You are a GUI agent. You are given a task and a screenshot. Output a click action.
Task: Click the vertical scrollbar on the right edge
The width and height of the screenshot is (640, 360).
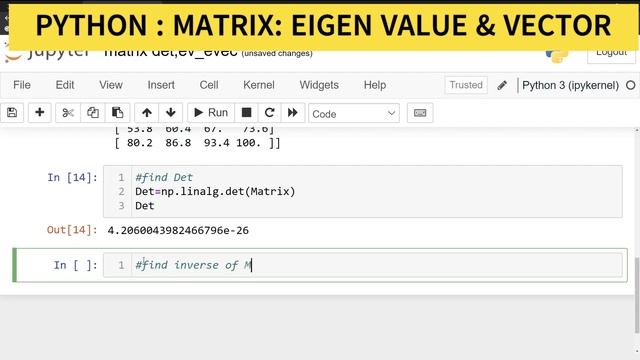click(x=637, y=296)
